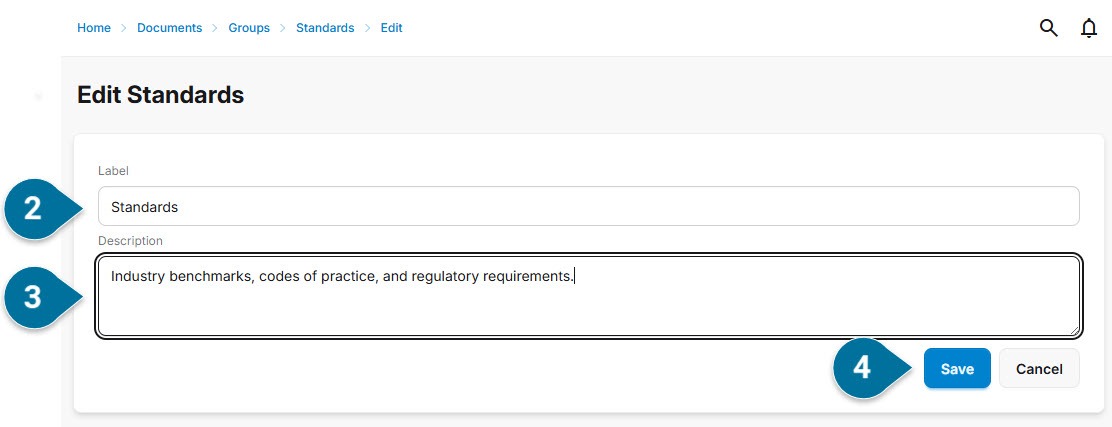Viewport: 1112px width, 427px height.
Task: Focus the Label input containing Standards
Action: pos(589,206)
